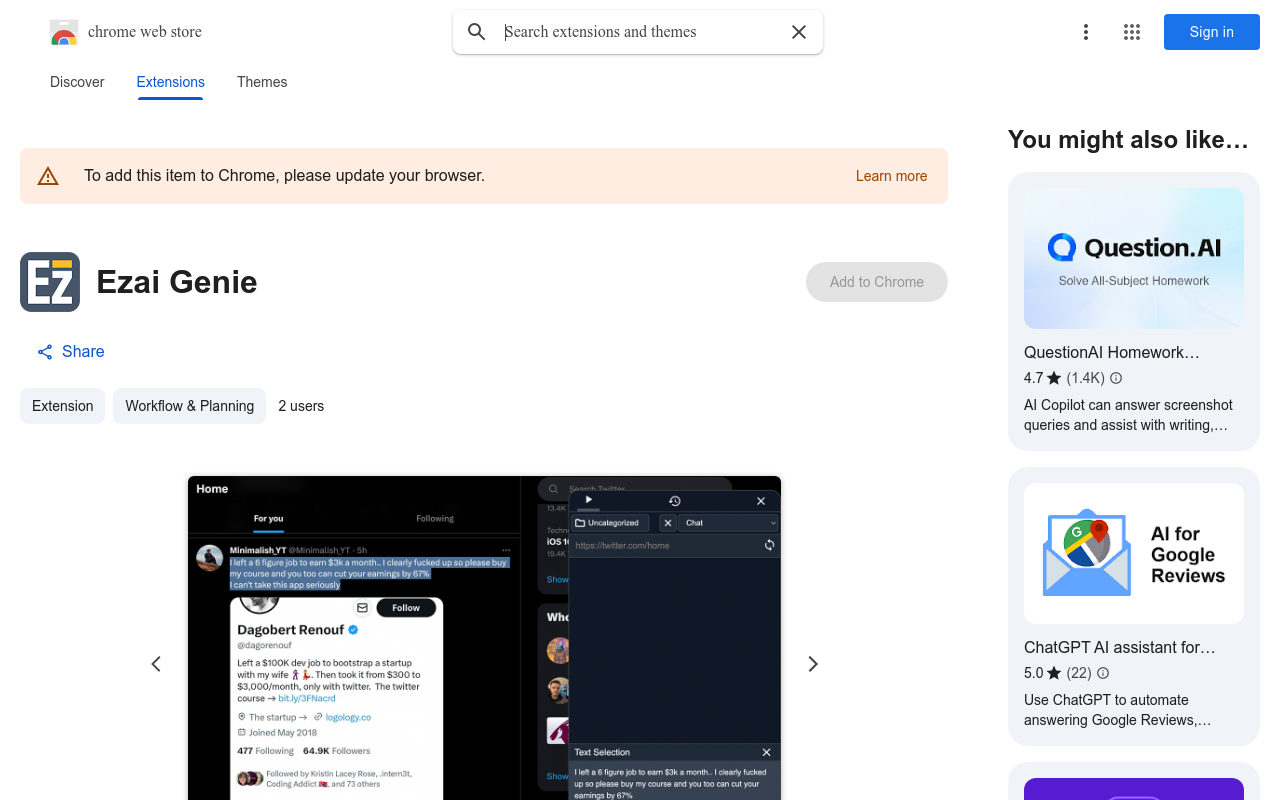Click Use ChatGPT to automate description
This screenshot has width=1280, height=800.
[x=1118, y=710]
